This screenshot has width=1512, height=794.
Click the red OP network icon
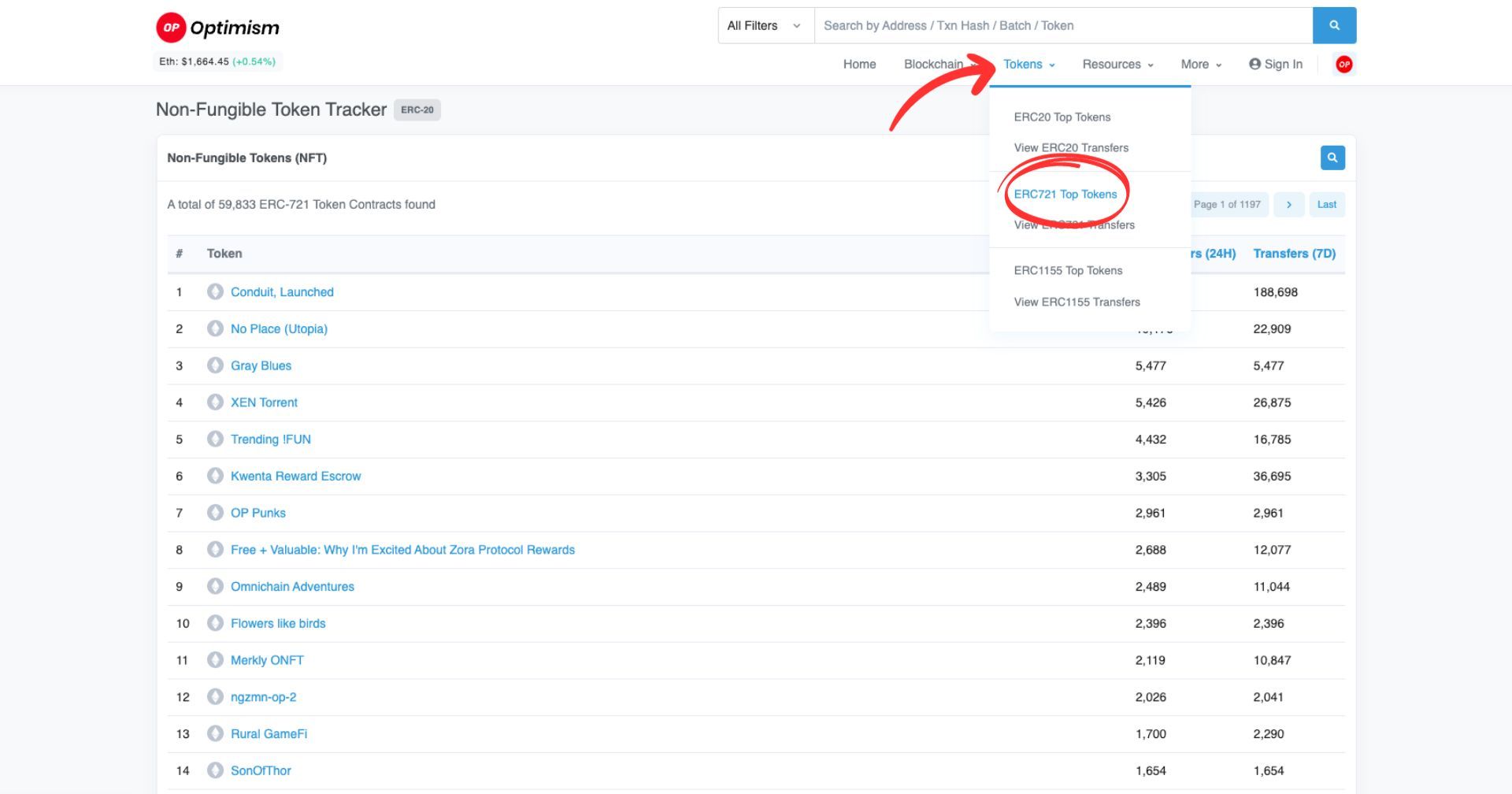click(x=1343, y=65)
